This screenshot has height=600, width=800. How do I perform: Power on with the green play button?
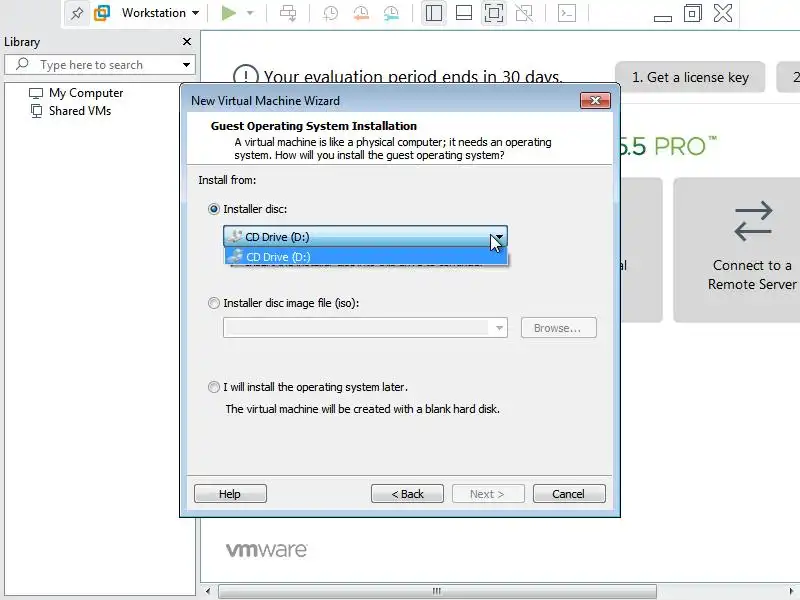(x=229, y=13)
